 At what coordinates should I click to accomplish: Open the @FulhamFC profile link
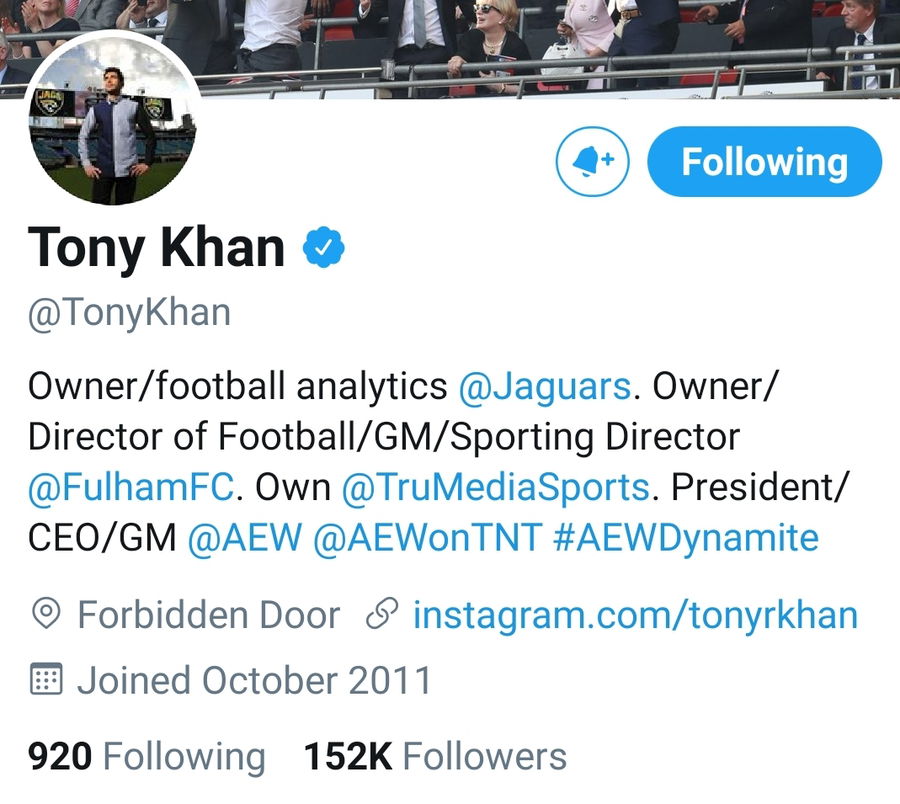click(131, 487)
